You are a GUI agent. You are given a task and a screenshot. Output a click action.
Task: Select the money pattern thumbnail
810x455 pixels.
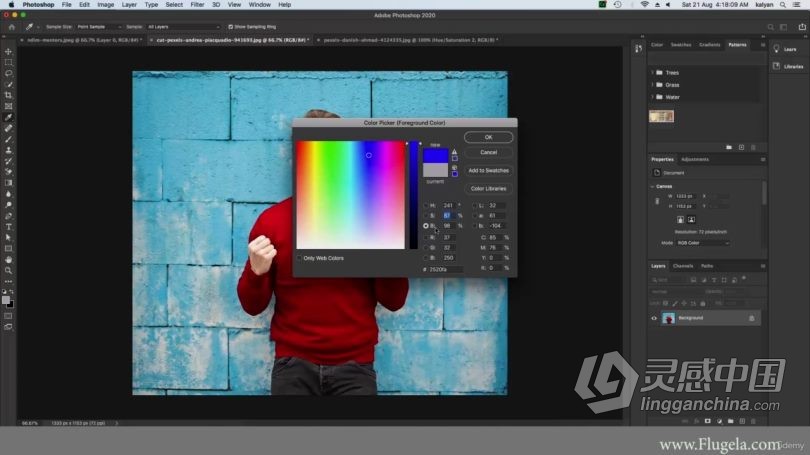pos(661,116)
